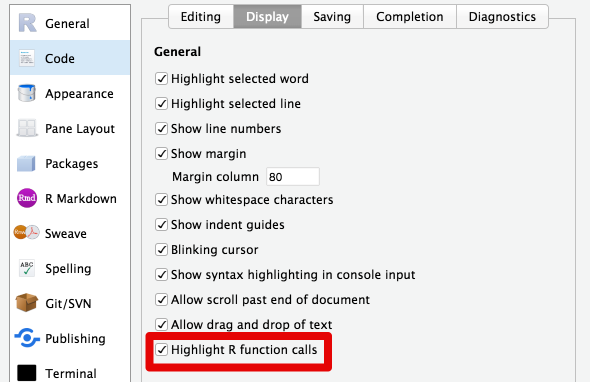Switch to the Completion tab
590x382 pixels.
[410, 17]
